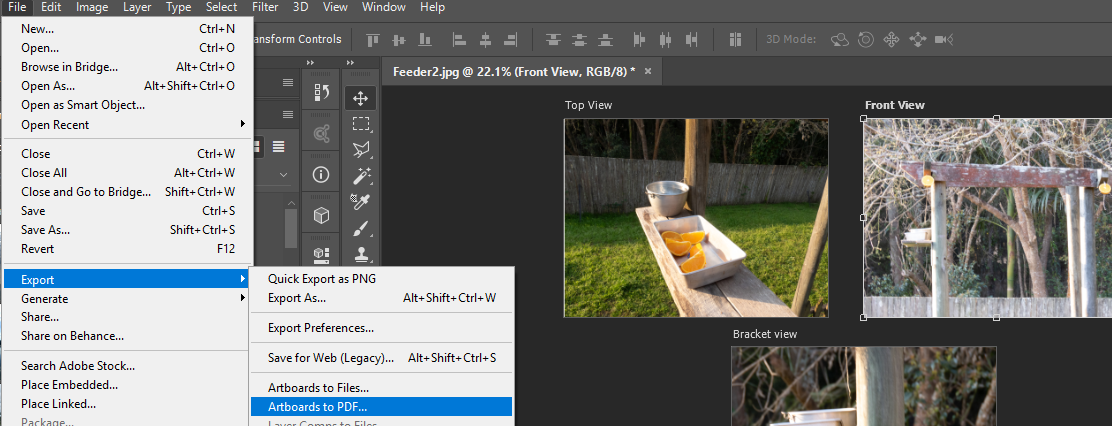The width and height of the screenshot is (1112, 426).
Task: Choose Artboards to Files... option
Action: 381,388
